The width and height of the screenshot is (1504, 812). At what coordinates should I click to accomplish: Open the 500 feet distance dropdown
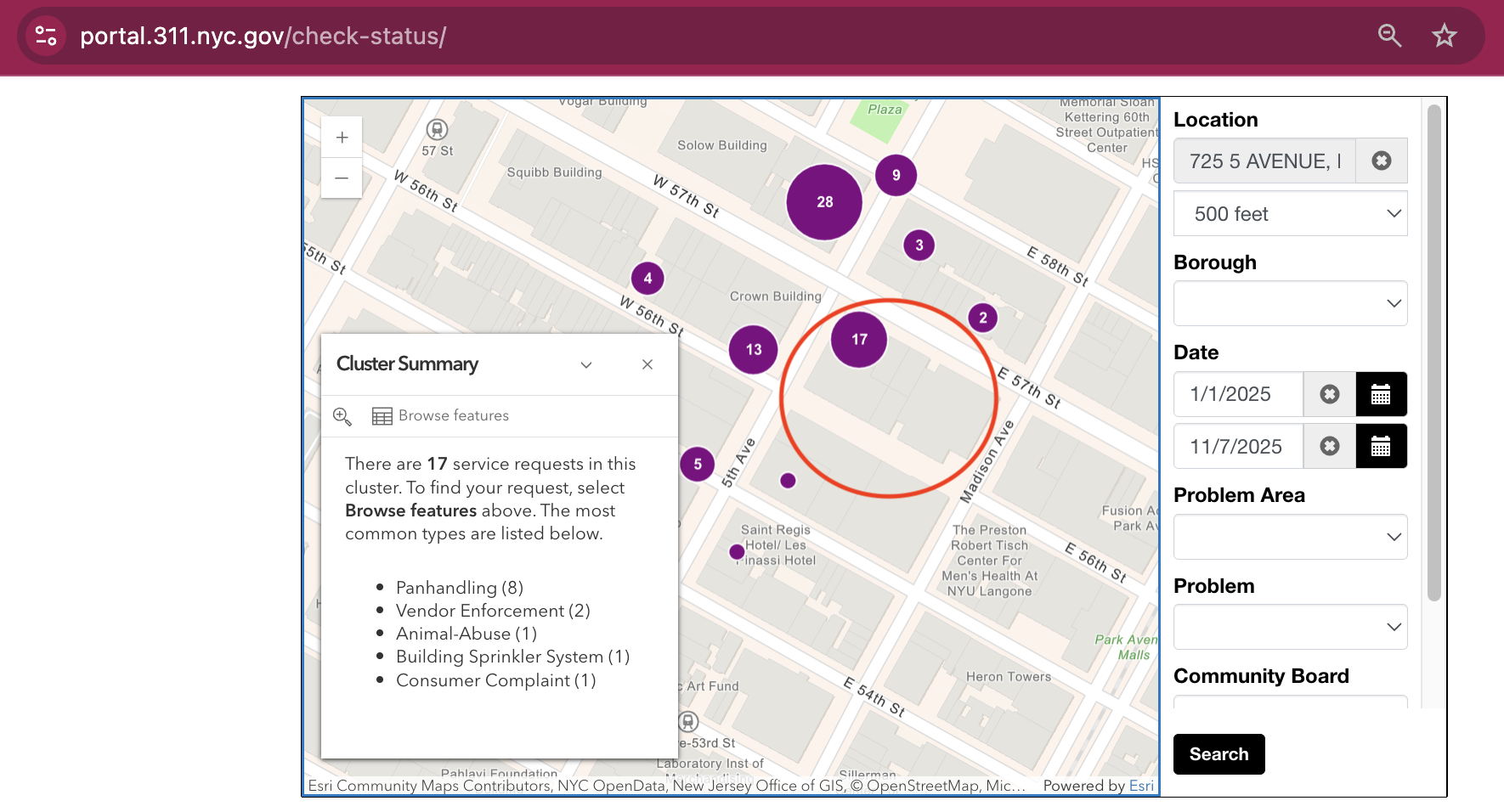click(1290, 214)
